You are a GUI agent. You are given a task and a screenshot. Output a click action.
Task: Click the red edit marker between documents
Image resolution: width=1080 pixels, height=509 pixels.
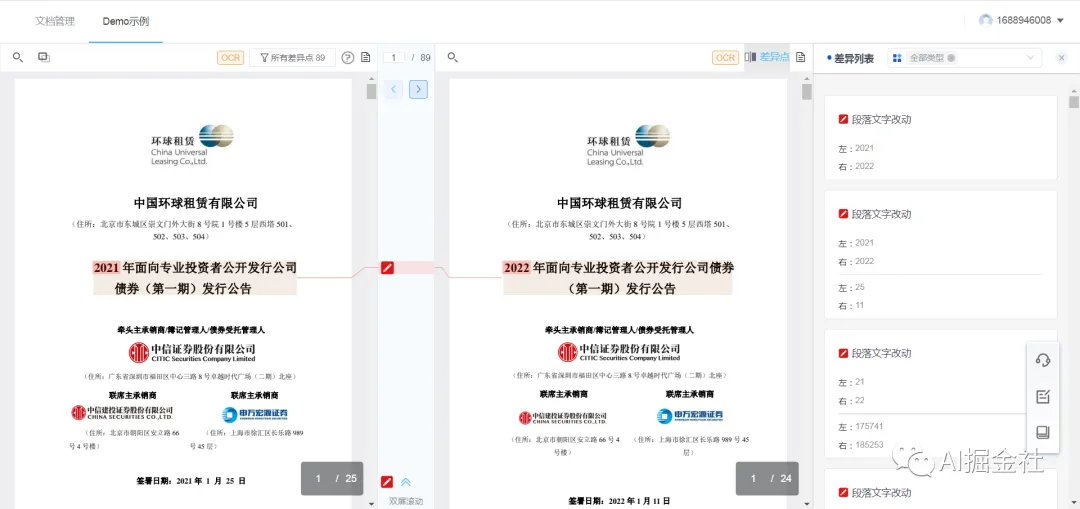[x=387, y=268]
